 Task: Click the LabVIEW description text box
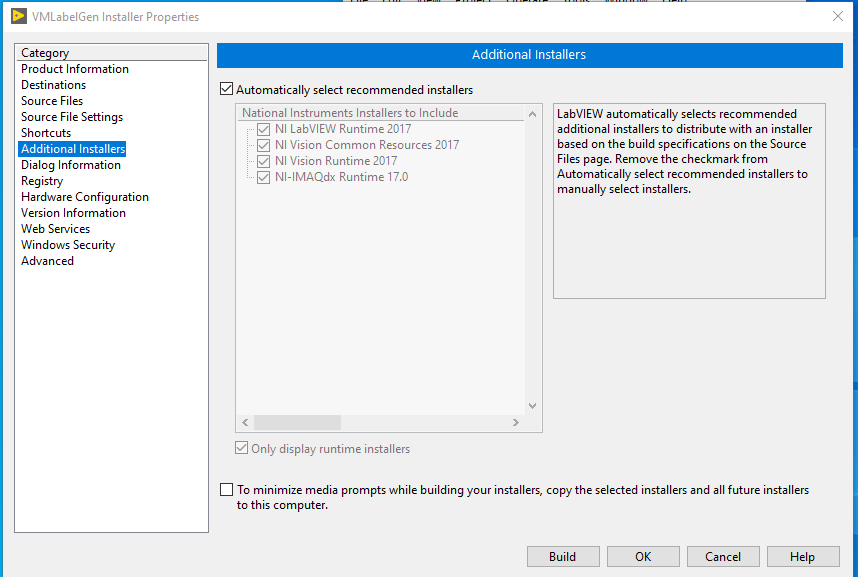(x=689, y=201)
